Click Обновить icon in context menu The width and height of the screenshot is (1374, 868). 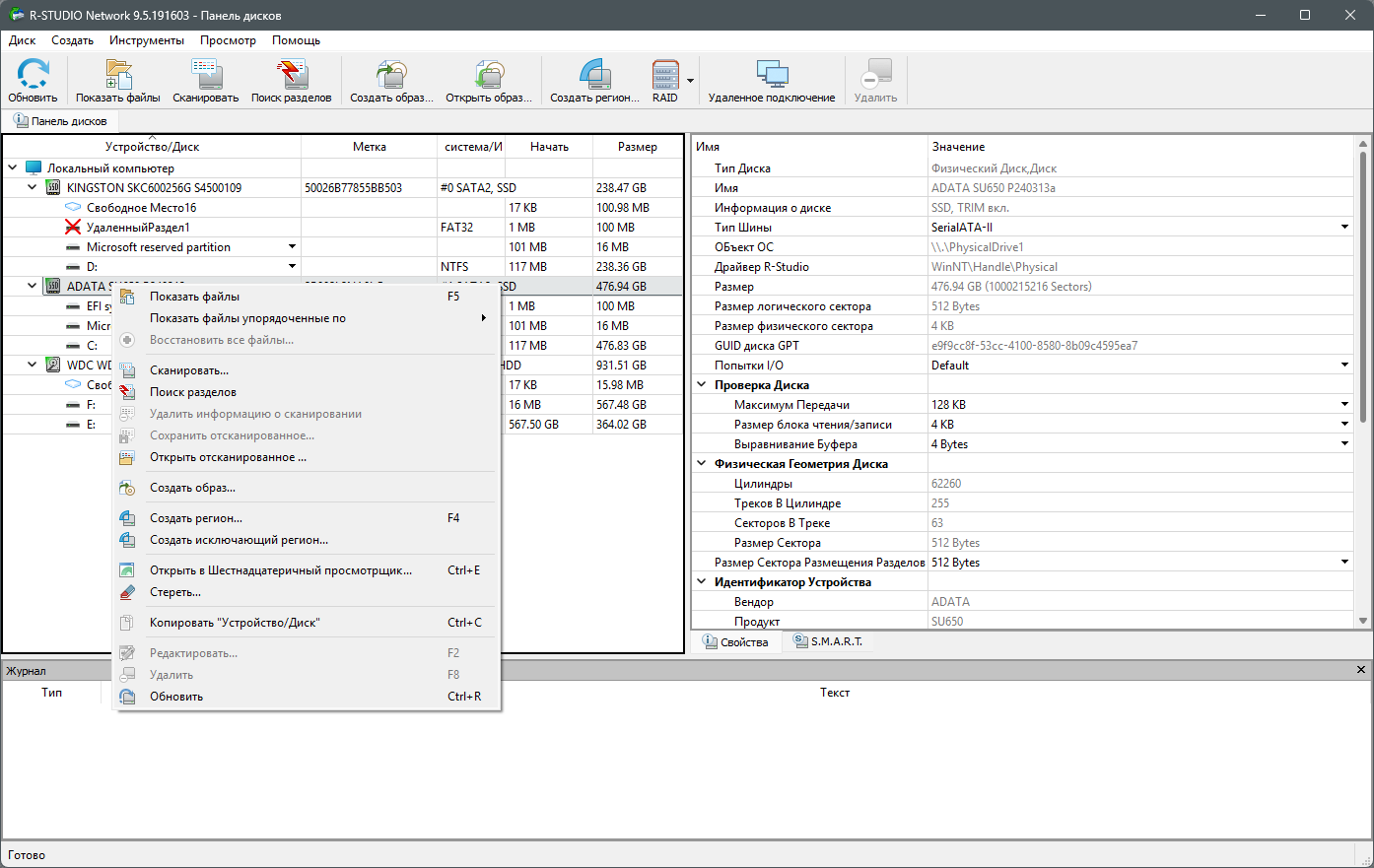[127, 697]
